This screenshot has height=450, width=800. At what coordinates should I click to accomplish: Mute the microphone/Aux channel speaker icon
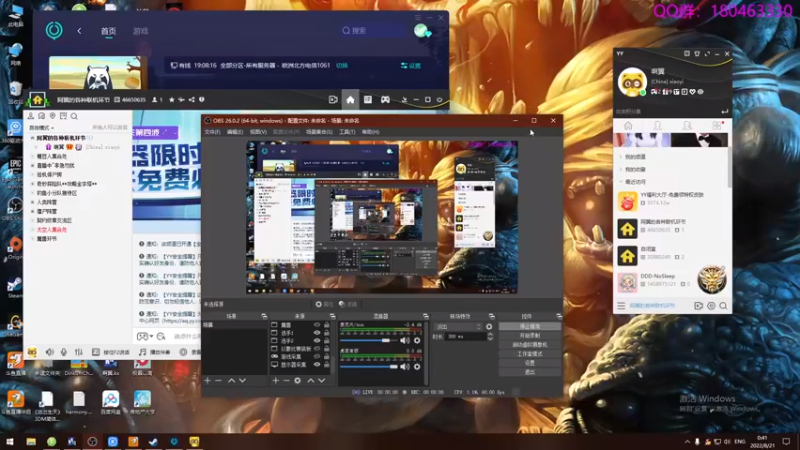pyautogui.click(x=405, y=340)
